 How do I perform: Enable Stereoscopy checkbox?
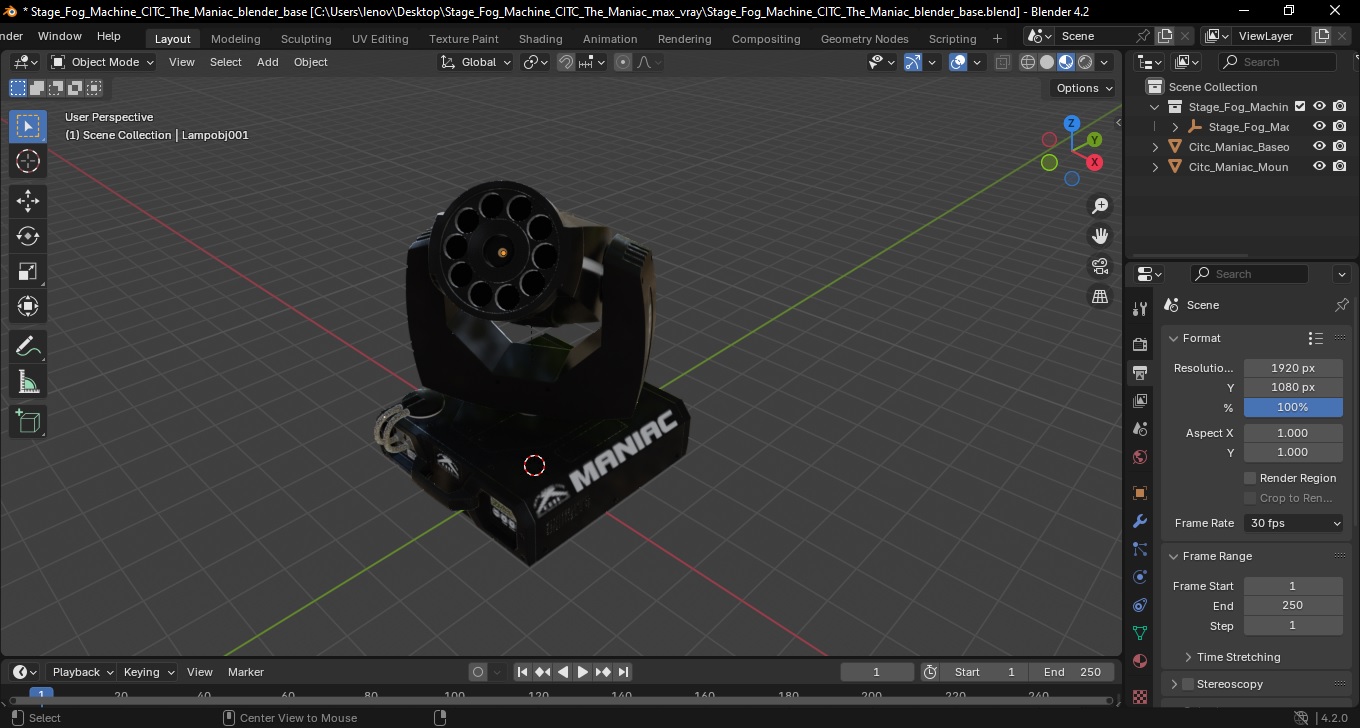pyautogui.click(x=1188, y=684)
